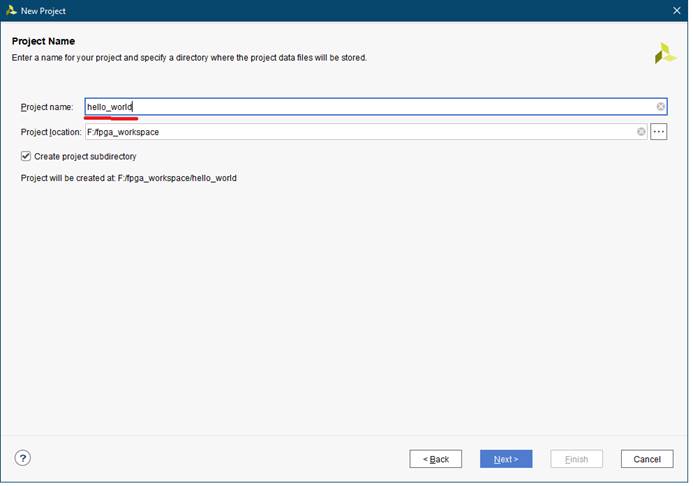Uncheck the Create project subdirectory checkbox
The height and width of the screenshot is (486, 693).
click(26, 157)
